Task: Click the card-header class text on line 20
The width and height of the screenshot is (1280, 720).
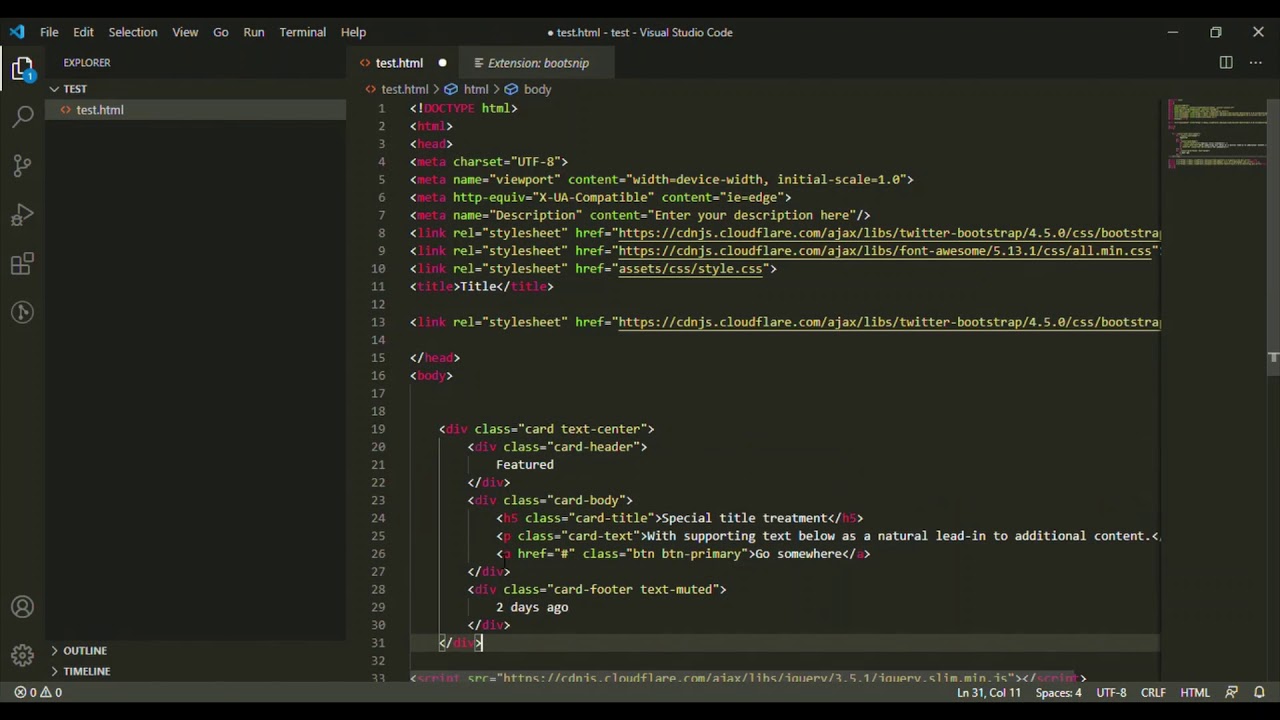Action: tap(594, 447)
